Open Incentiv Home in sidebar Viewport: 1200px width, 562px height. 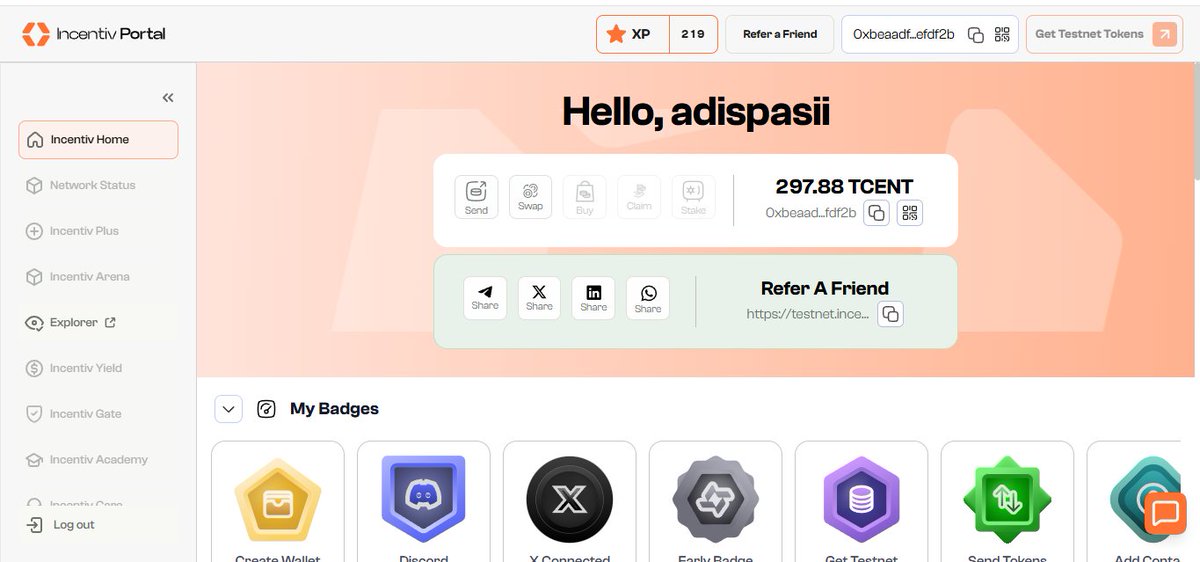tap(98, 140)
